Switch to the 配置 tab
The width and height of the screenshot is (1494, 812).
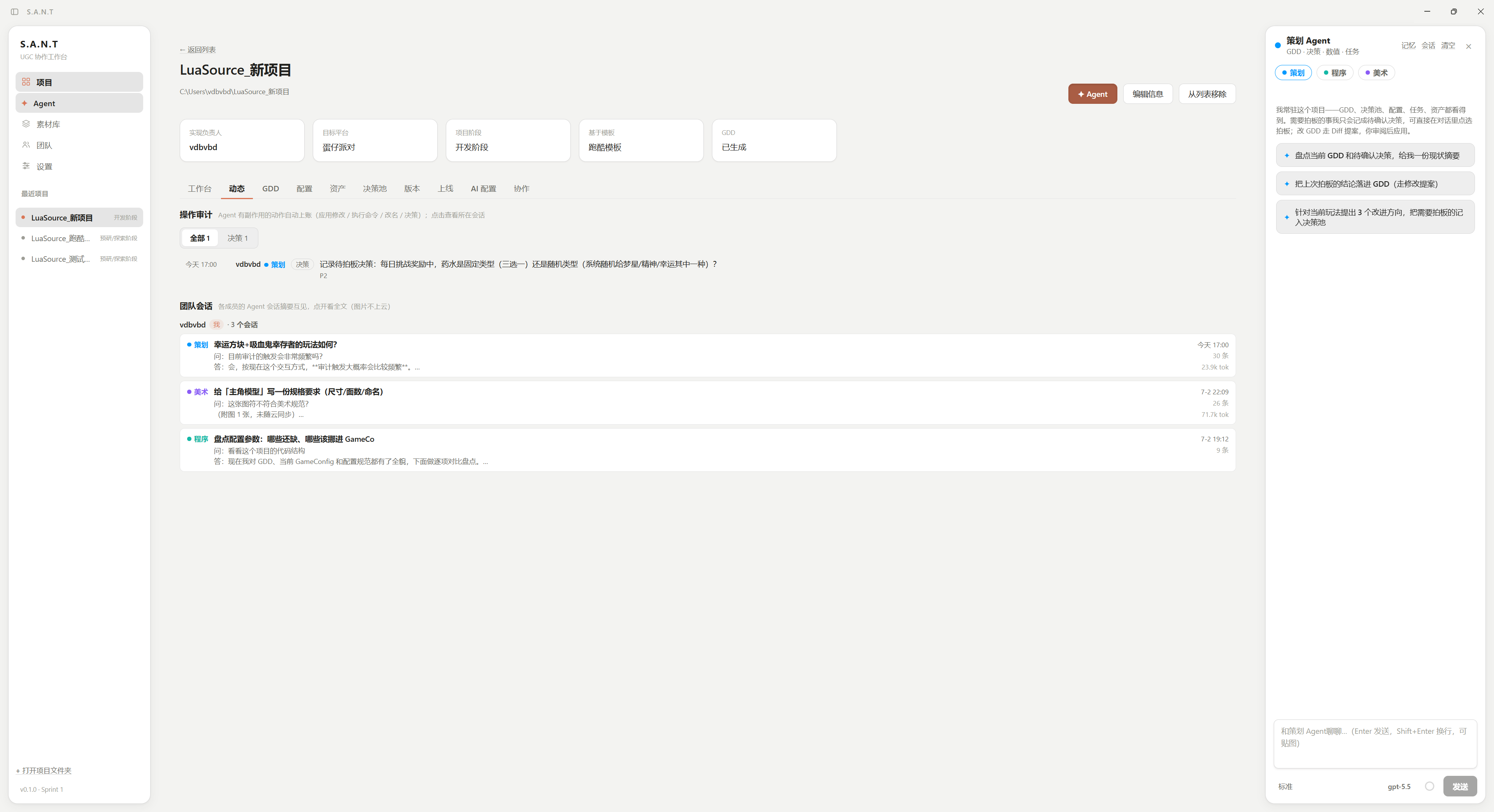tap(304, 188)
